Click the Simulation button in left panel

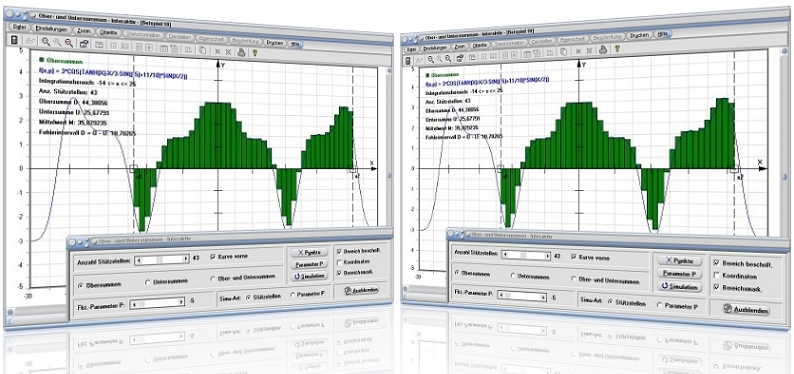[x=309, y=276]
